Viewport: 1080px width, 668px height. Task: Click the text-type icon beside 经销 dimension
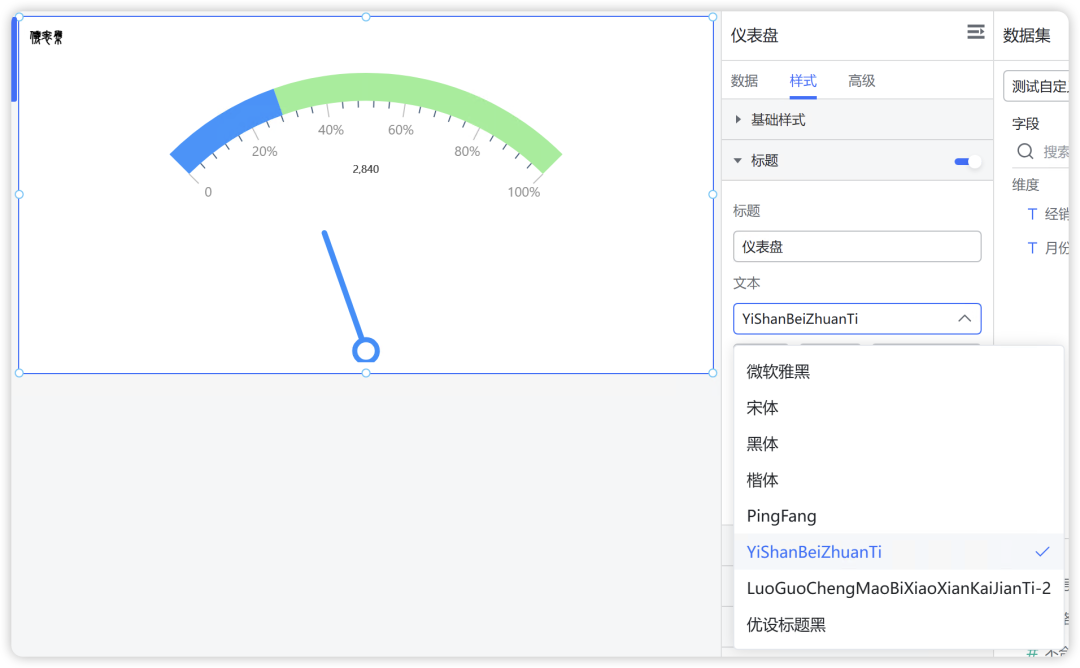click(x=1032, y=214)
